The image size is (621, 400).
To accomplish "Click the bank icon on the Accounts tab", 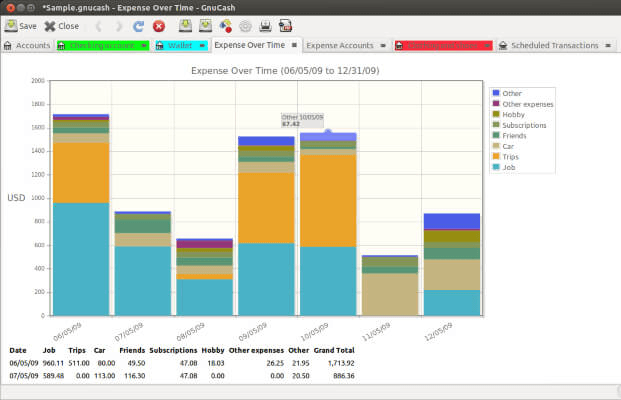I will (8, 46).
